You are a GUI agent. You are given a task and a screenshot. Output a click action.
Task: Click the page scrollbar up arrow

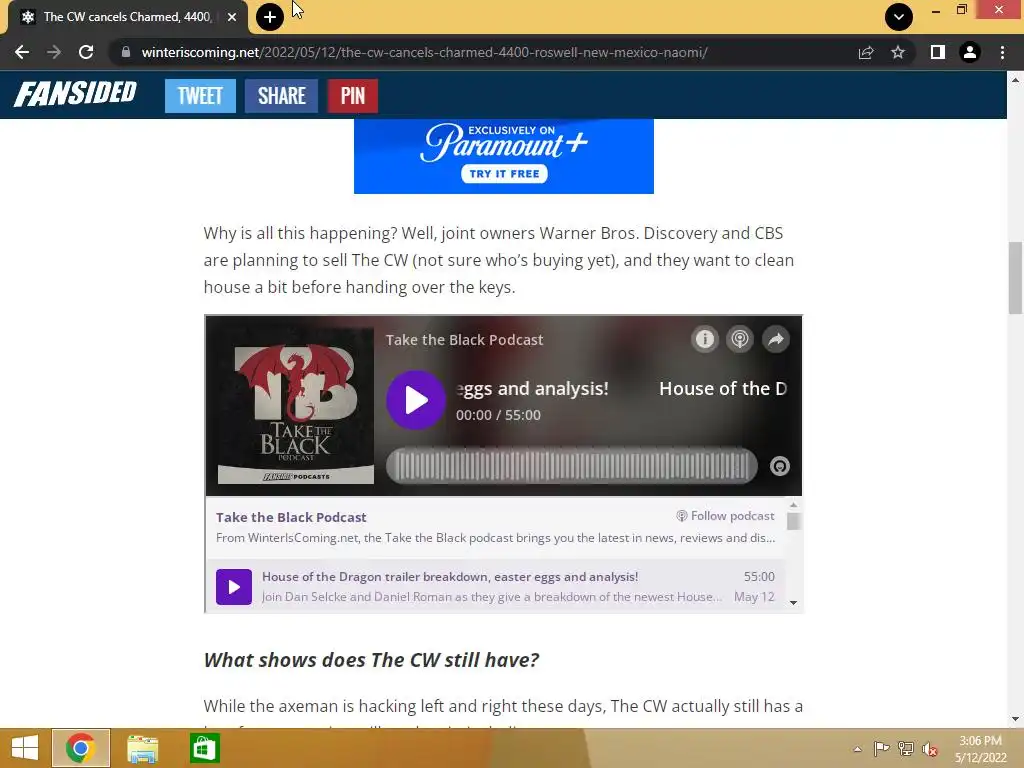pos(1015,80)
